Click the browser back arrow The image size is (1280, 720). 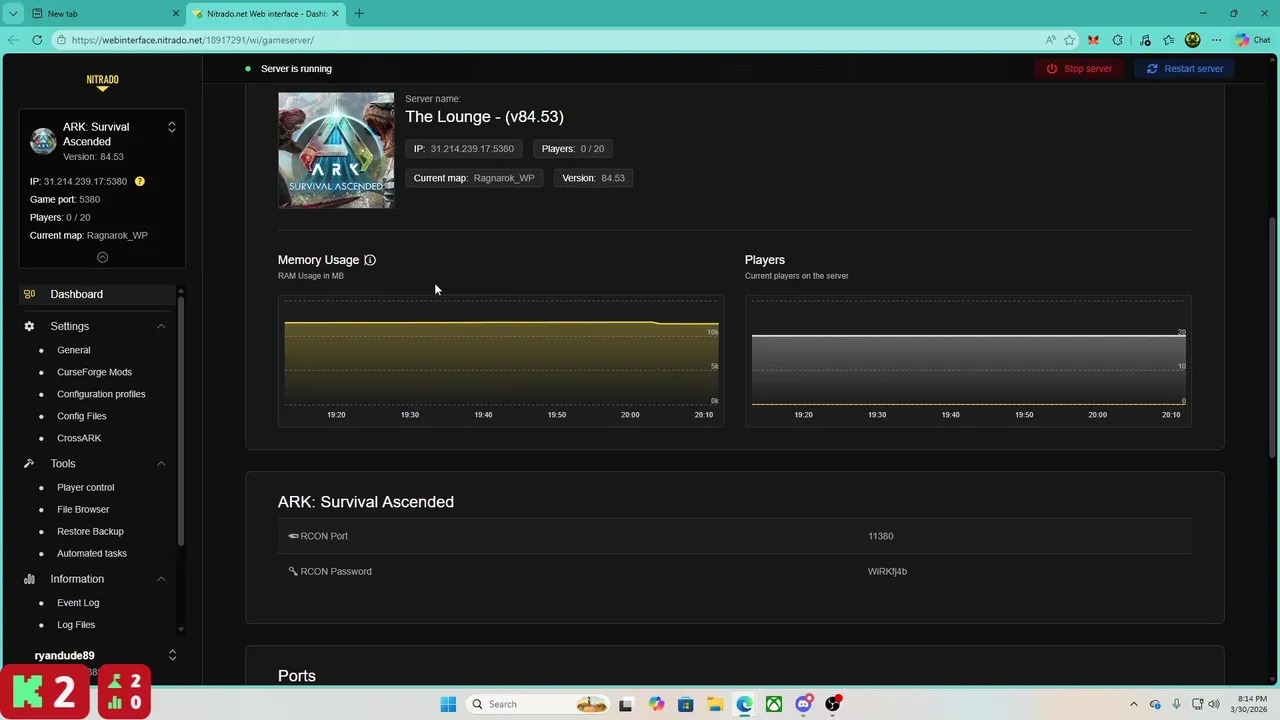tap(13, 40)
